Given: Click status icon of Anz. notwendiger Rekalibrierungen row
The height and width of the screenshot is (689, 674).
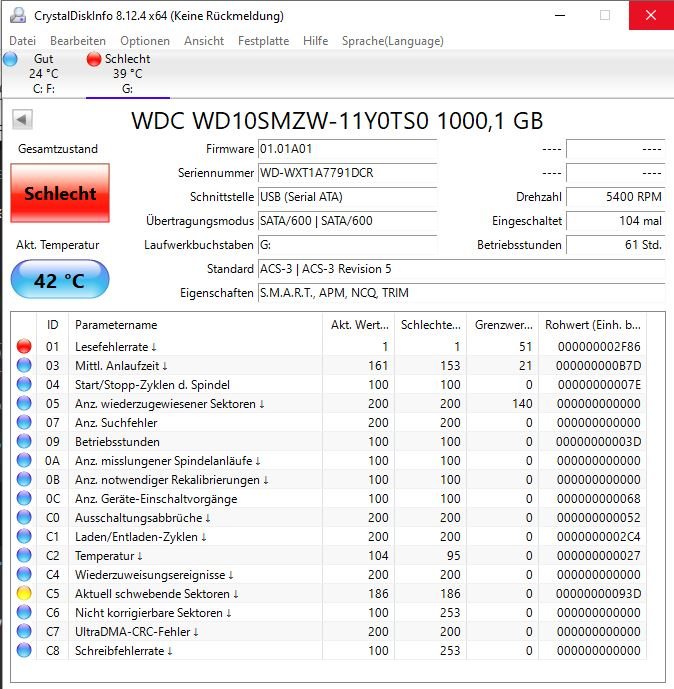Looking at the screenshot, I should pyautogui.click(x=24, y=479).
